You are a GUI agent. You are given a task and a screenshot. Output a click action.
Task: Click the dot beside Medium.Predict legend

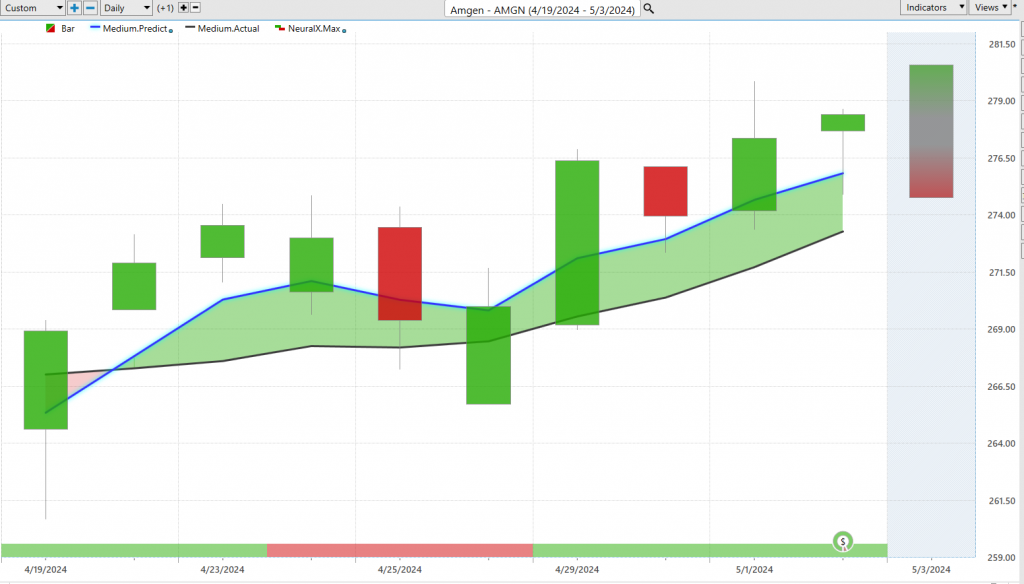(x=171, y=31)
